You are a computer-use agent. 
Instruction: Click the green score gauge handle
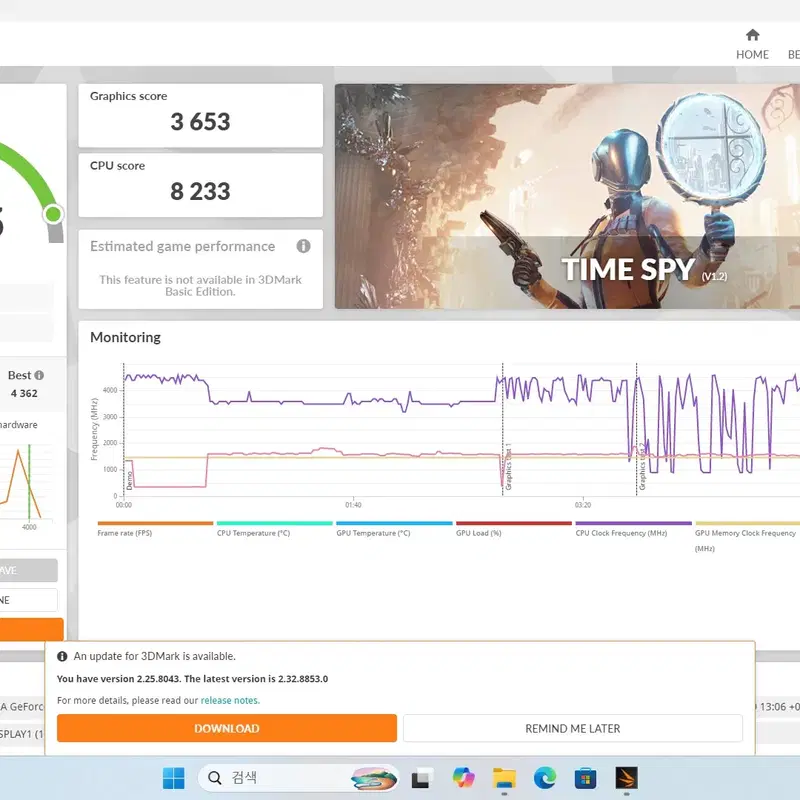[x=53, y=214]
